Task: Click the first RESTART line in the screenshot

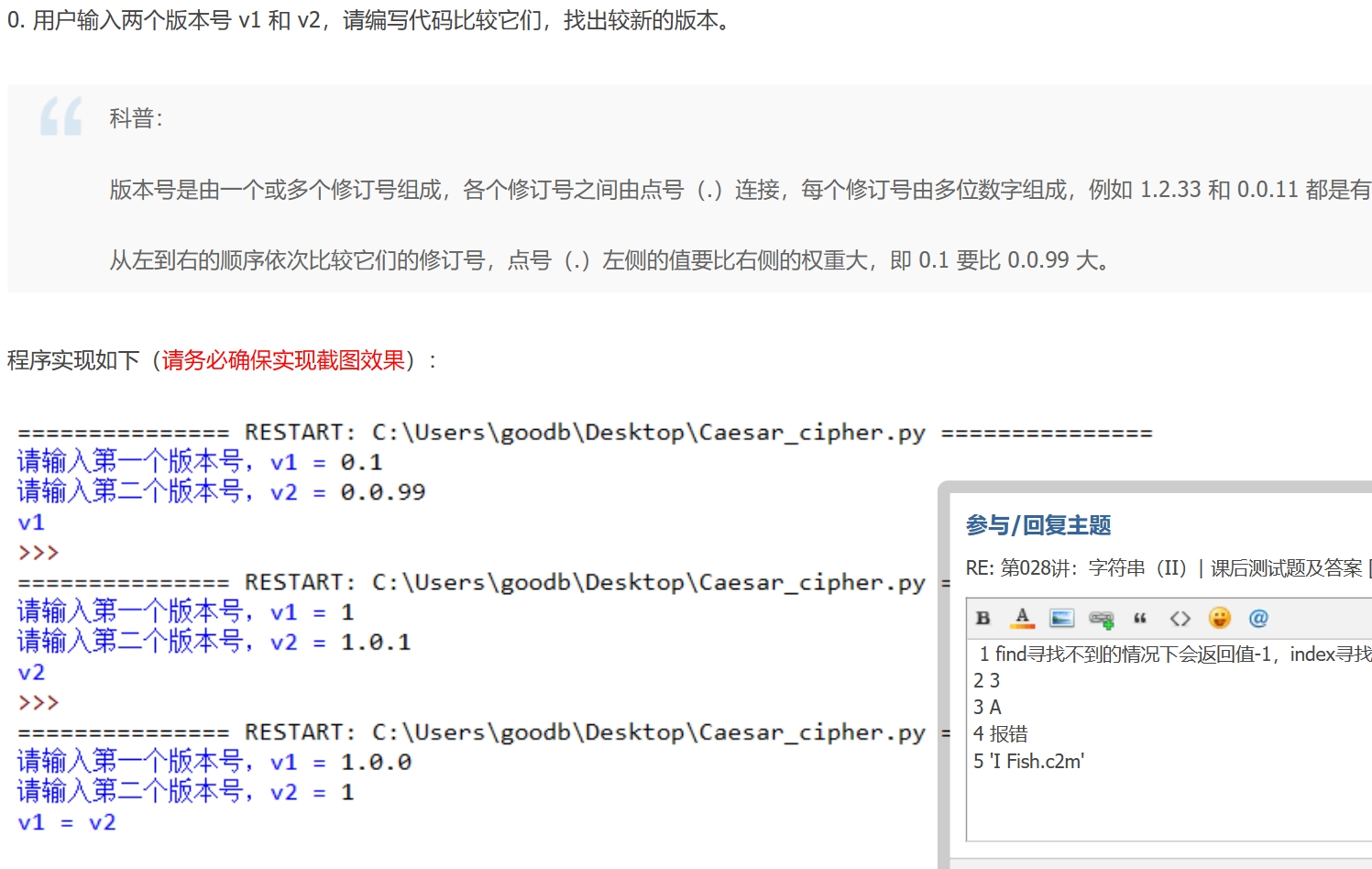Action: [585, 433]
